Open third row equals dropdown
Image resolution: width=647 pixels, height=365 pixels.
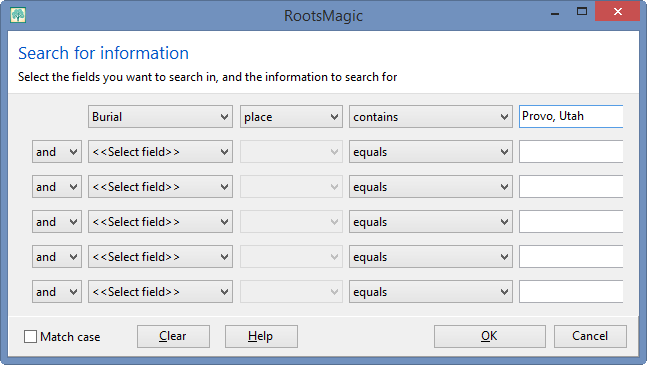[x=431, y=187]
